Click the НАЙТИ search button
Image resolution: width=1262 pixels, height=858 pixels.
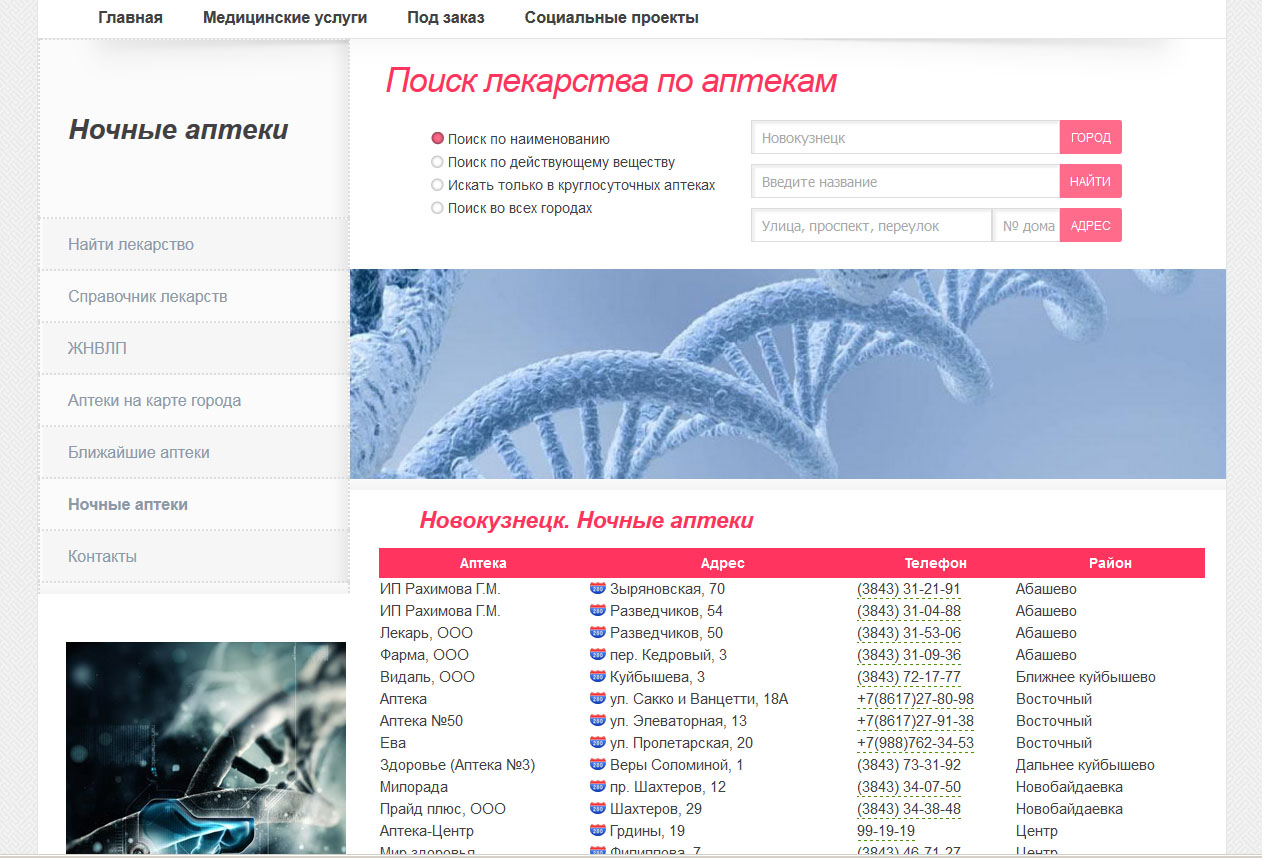1091,181
